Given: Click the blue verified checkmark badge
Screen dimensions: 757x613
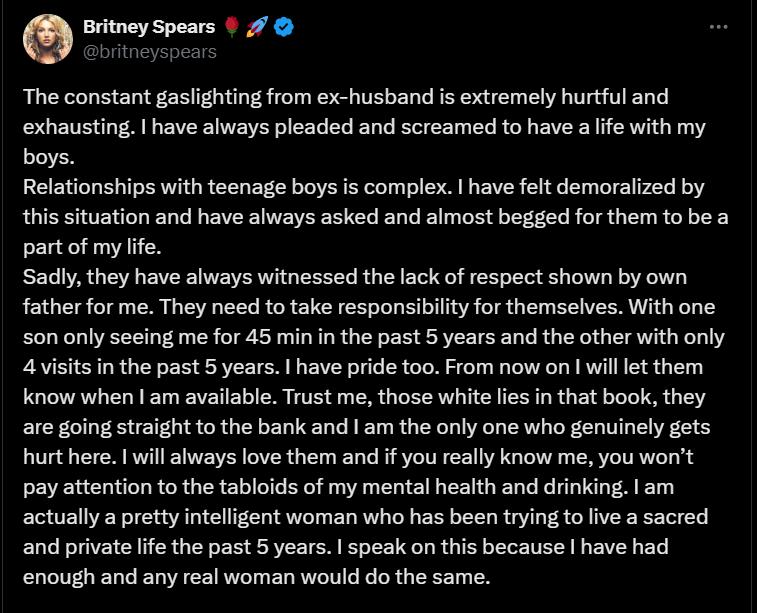Looking at the screenshot, I should click(x=284, y=28).
